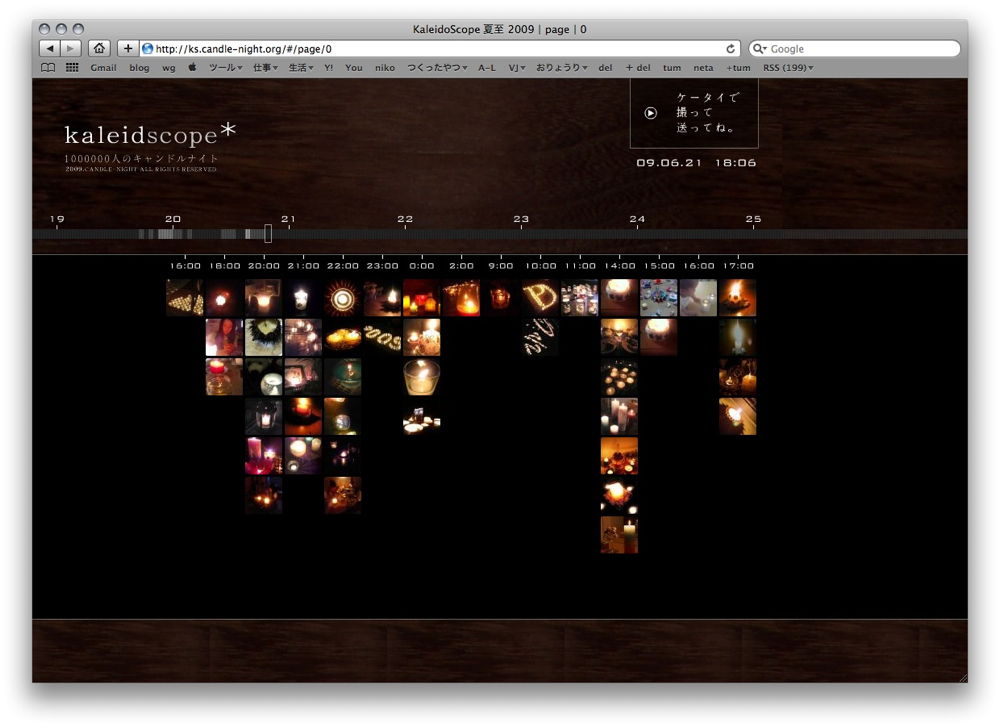Click the 22:00 column header
Screen dimensions: 1000x727
(x=343, y=266)
